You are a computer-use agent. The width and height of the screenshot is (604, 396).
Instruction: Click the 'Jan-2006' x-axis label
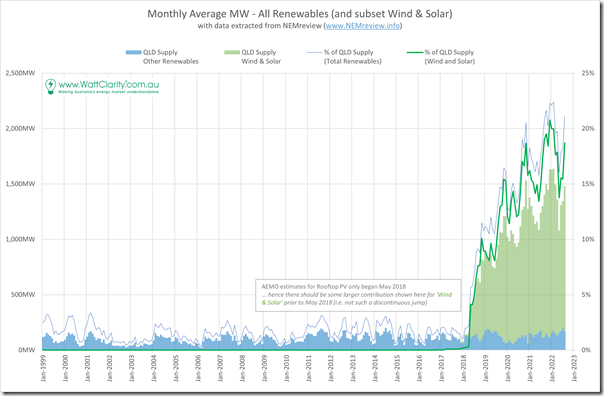198,368
